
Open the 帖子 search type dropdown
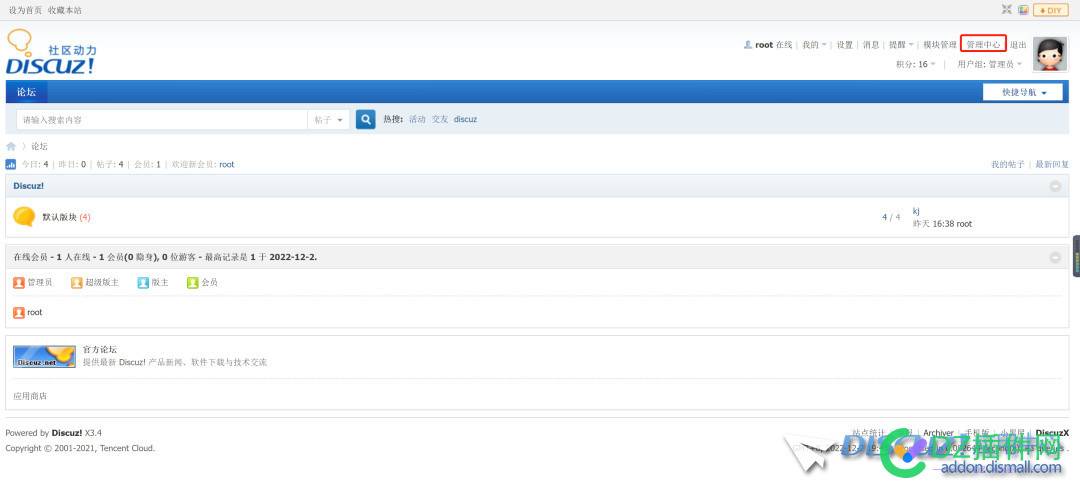pyautogui.click(x=329, y=120)
